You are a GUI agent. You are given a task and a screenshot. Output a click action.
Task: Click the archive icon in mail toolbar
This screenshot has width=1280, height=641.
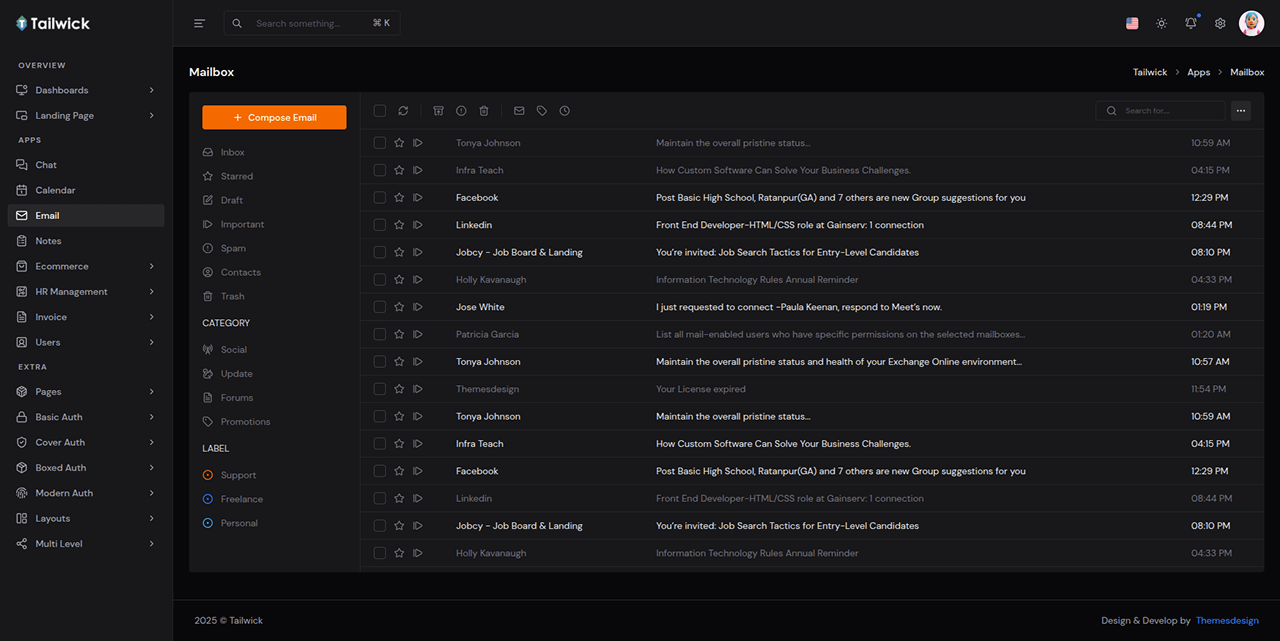[x=438, y=111]
